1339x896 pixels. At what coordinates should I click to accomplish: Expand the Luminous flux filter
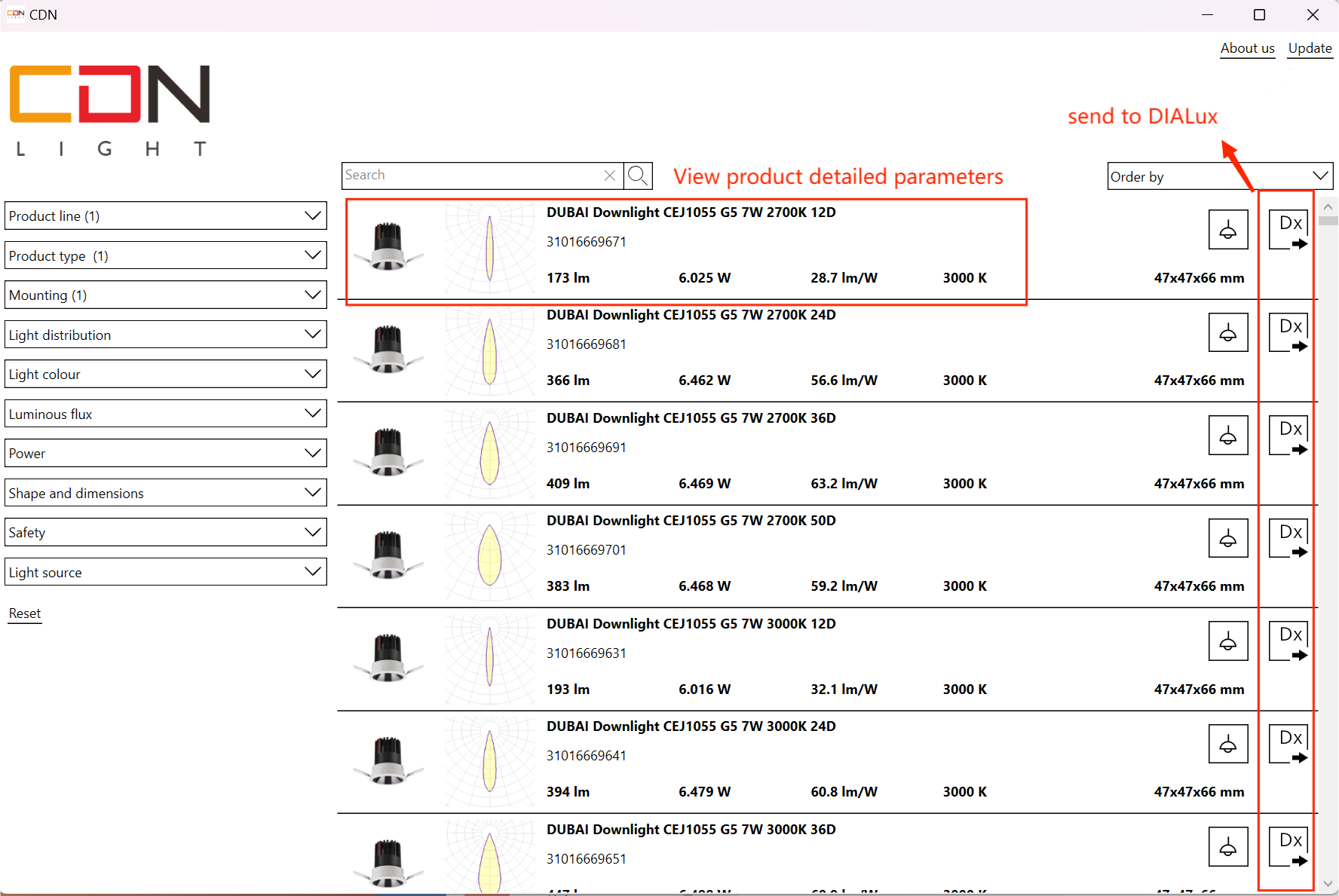tap(166, 414)
